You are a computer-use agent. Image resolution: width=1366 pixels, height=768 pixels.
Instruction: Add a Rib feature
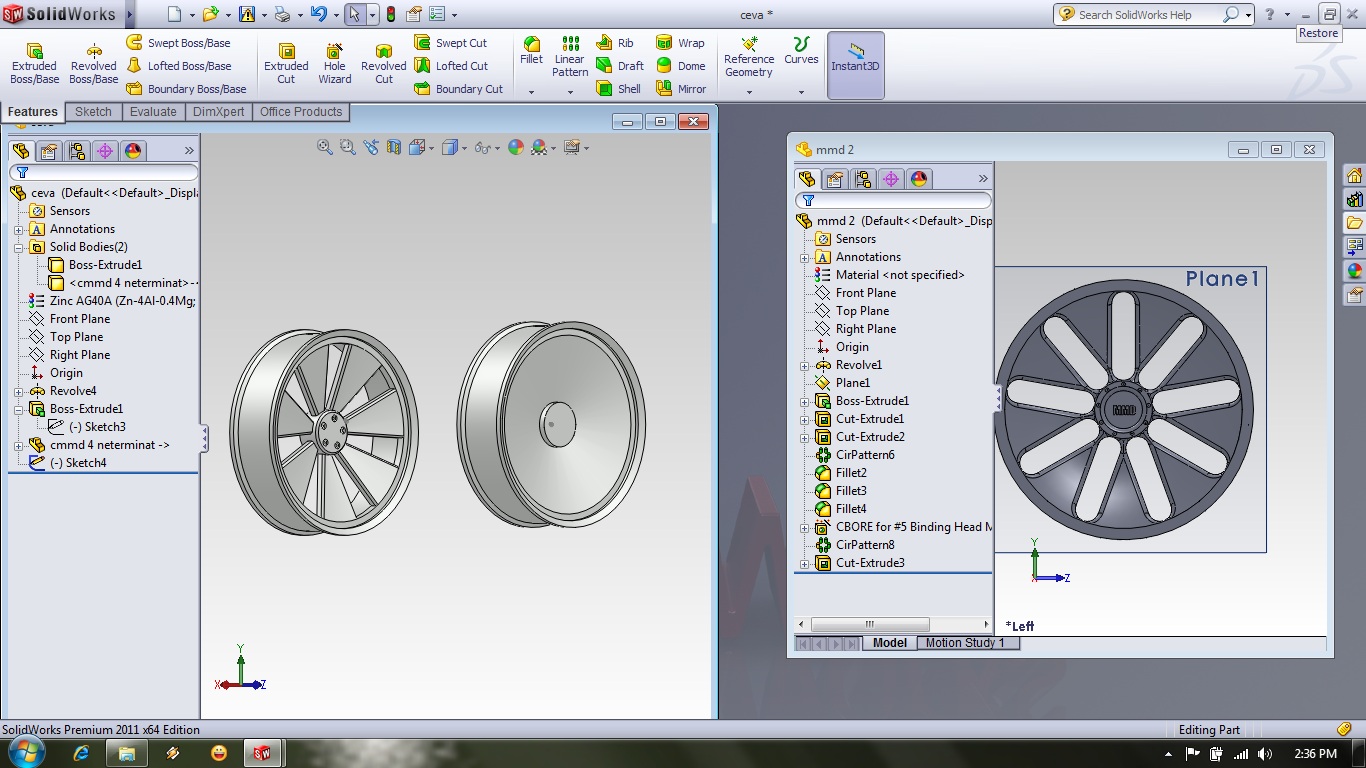pyautogui.click(x=615, y=43)
